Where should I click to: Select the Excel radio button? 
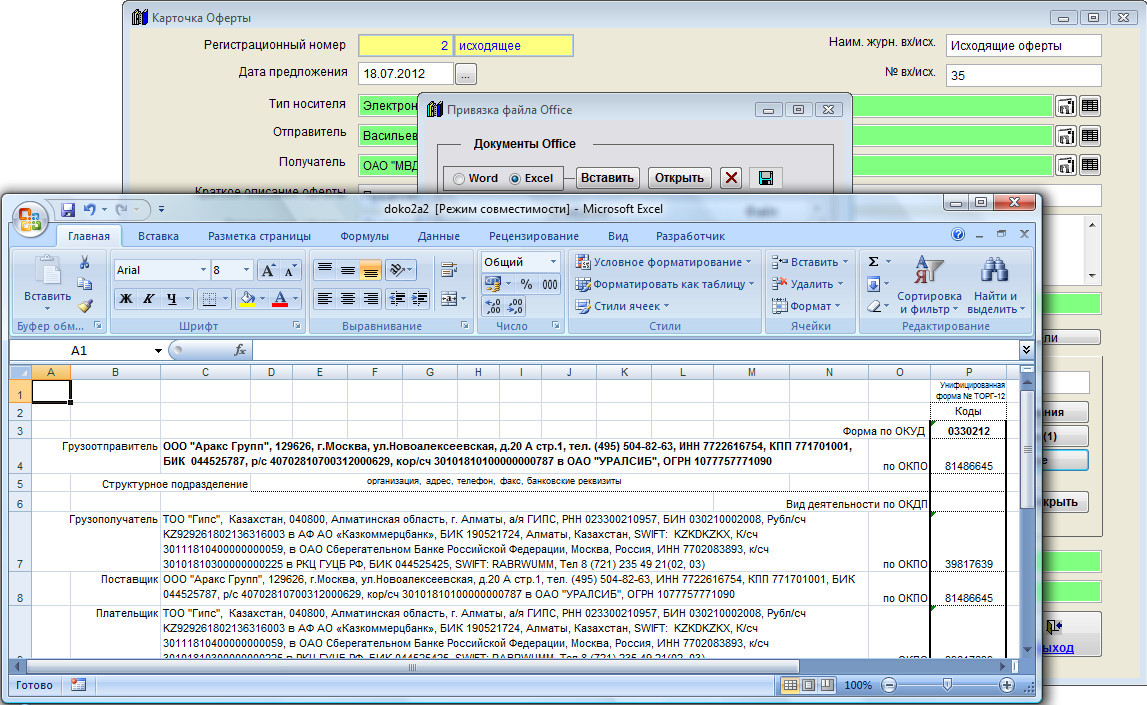[515, 179]
